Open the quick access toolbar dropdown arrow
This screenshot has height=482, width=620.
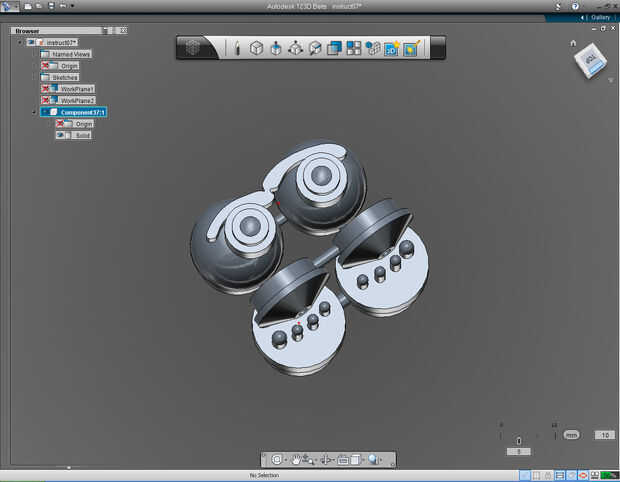click(72, 6)
